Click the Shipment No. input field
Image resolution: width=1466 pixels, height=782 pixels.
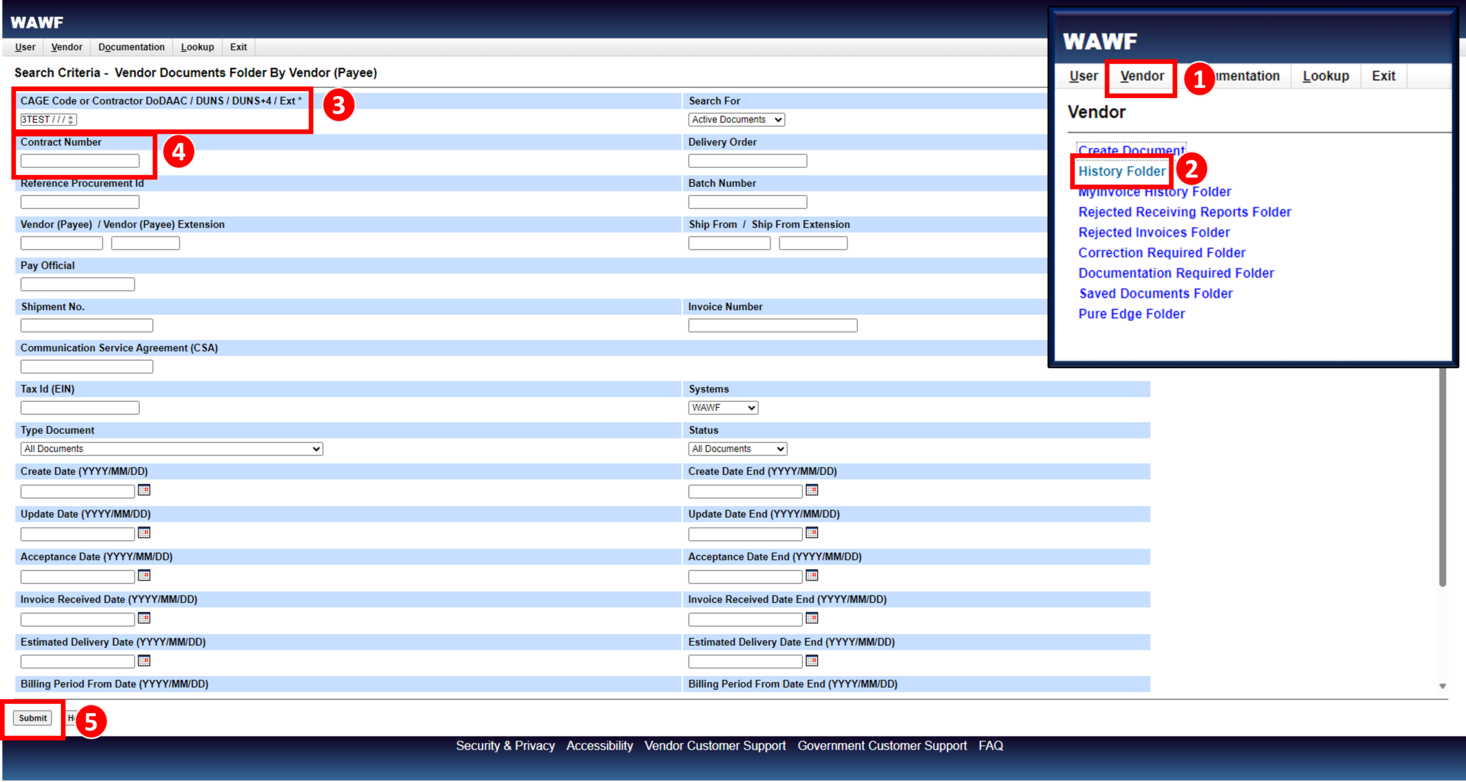pyautogui.click(x=86, y=325)
